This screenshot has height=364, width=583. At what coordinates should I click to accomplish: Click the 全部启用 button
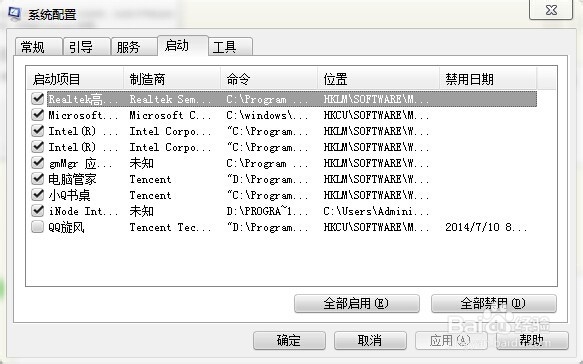click(357, 303)
